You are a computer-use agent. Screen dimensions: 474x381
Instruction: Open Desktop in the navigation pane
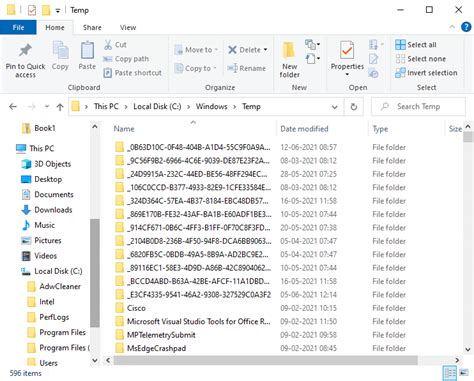point(42,179)
